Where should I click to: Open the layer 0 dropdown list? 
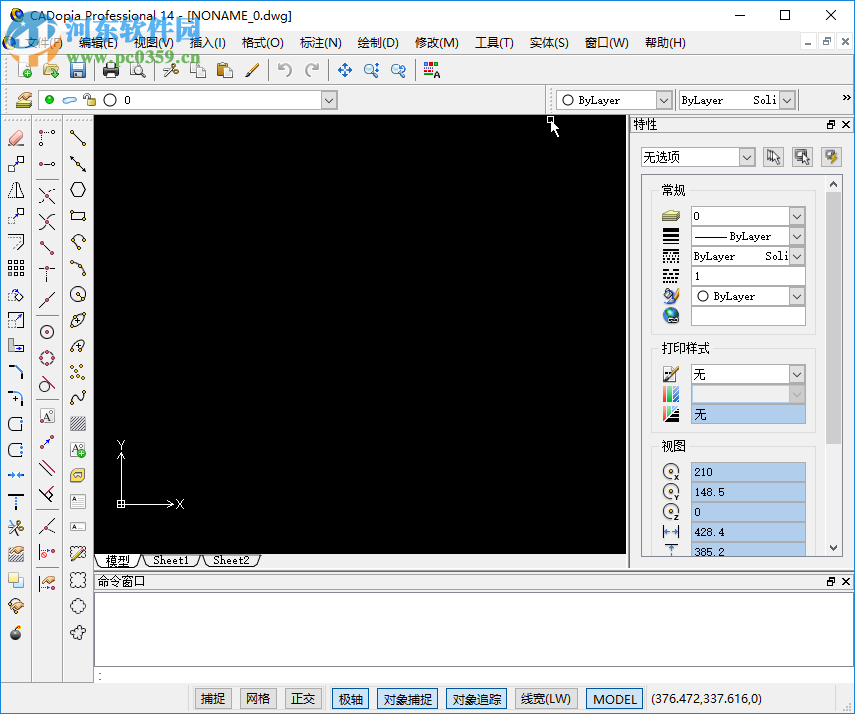coord(328,100)
